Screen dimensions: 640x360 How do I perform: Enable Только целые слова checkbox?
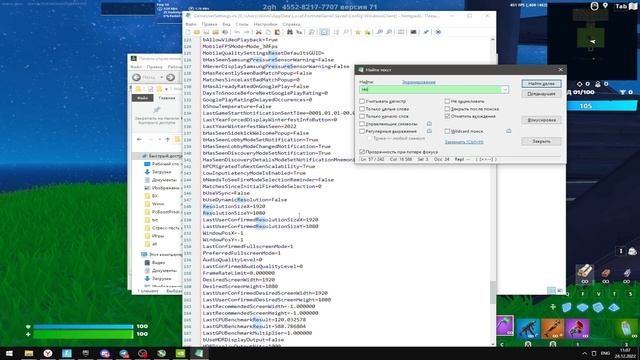click(362, 109)
